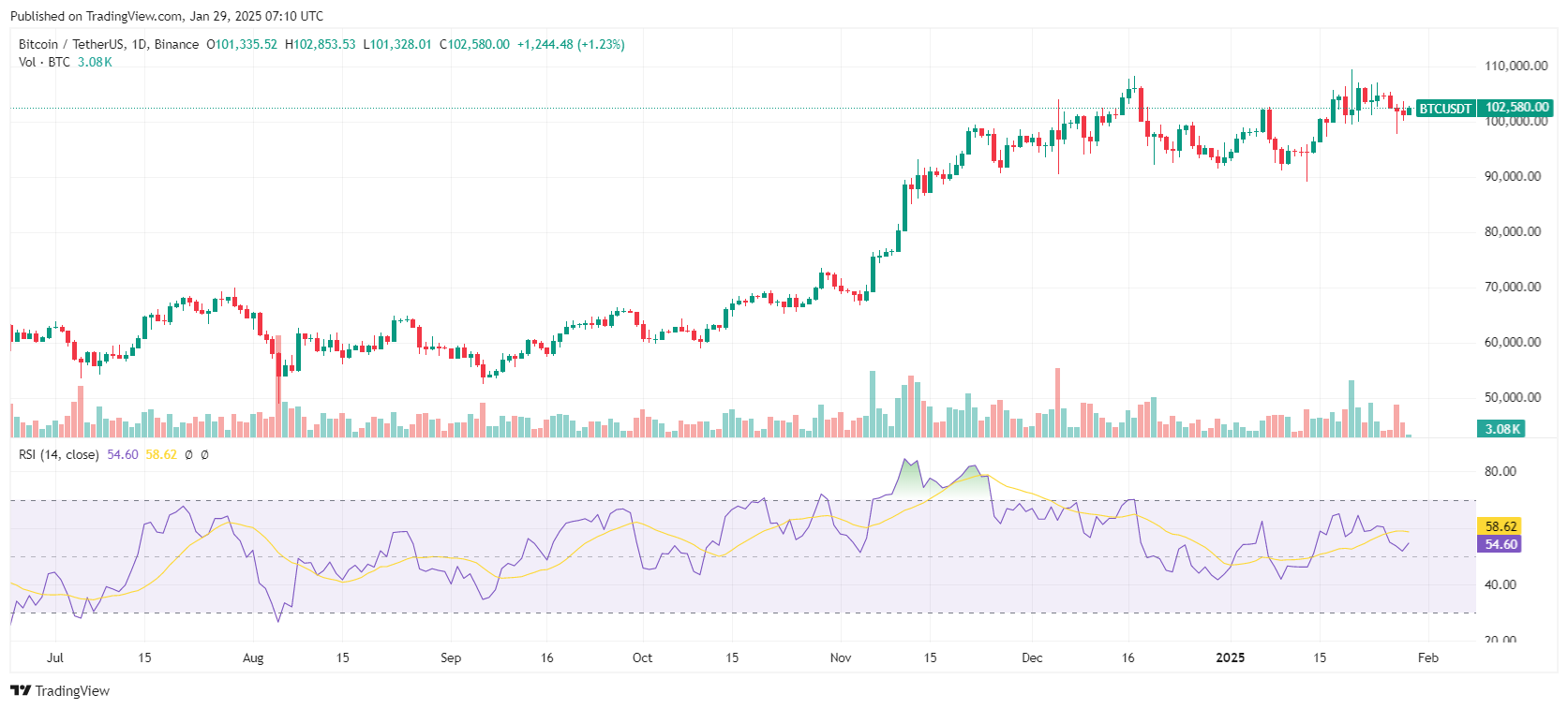This screenshot has height=709, width=1568.
Task: Click the BTCUSDT symbol tag on price axis
Action: tap(1445, 109)
